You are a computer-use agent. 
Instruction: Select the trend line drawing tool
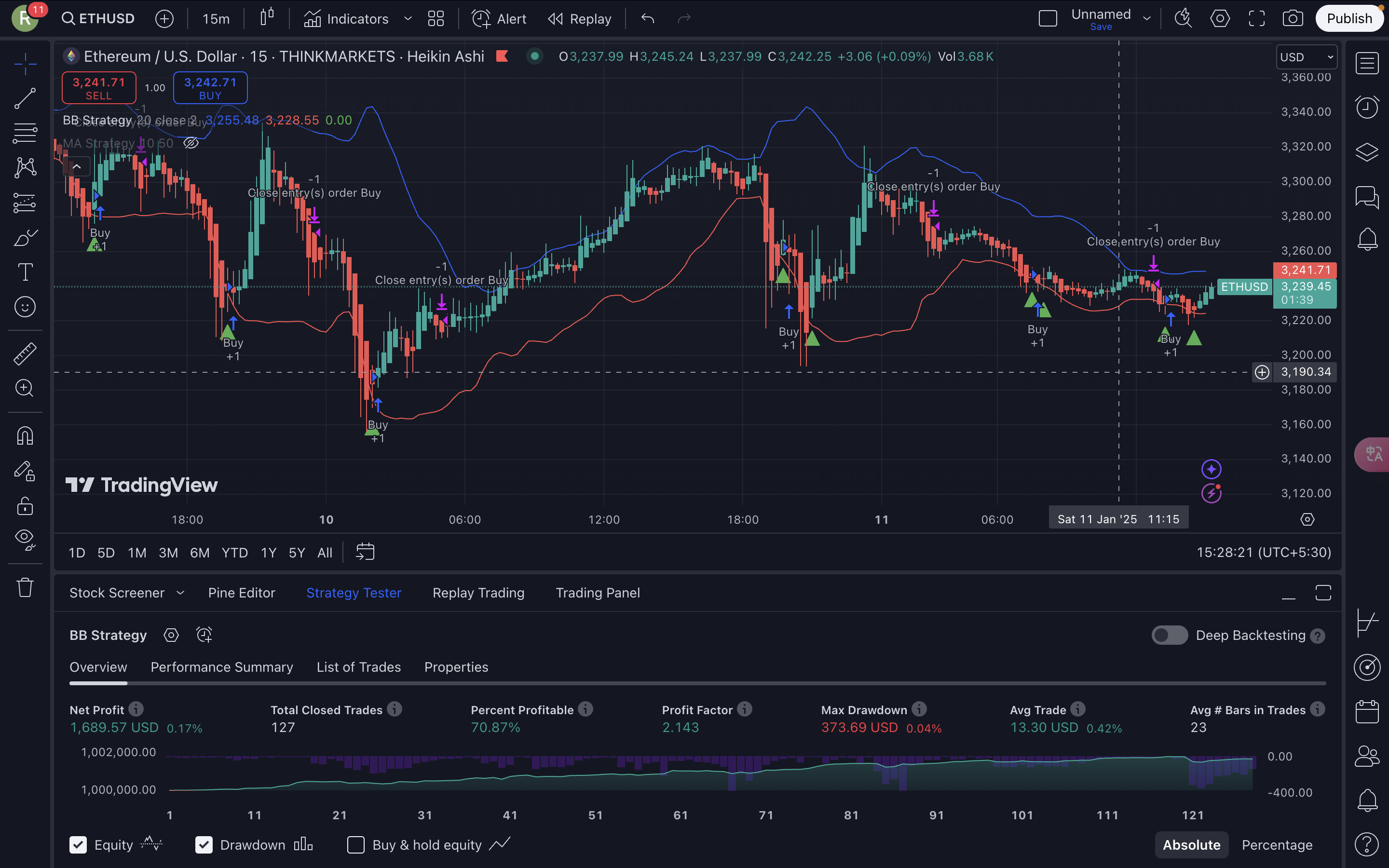tap(25, 98)
